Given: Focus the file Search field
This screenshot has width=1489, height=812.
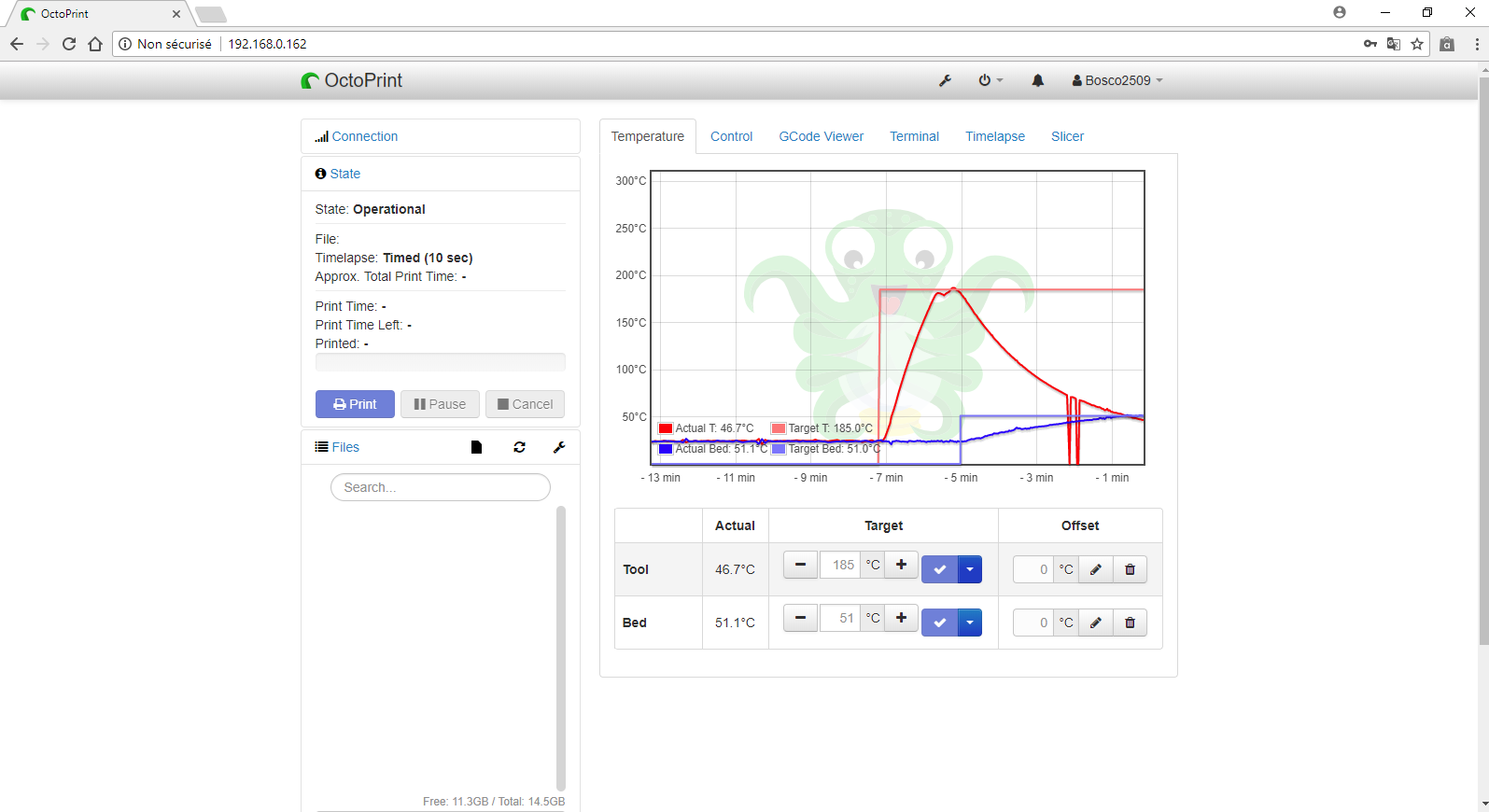Looking at the screenshot, I should [441, 487].
